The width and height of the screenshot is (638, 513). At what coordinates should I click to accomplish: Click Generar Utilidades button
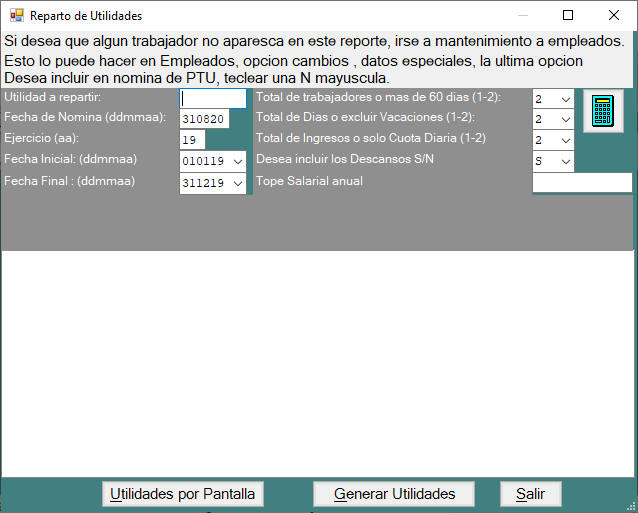click(x=394, y=494)
